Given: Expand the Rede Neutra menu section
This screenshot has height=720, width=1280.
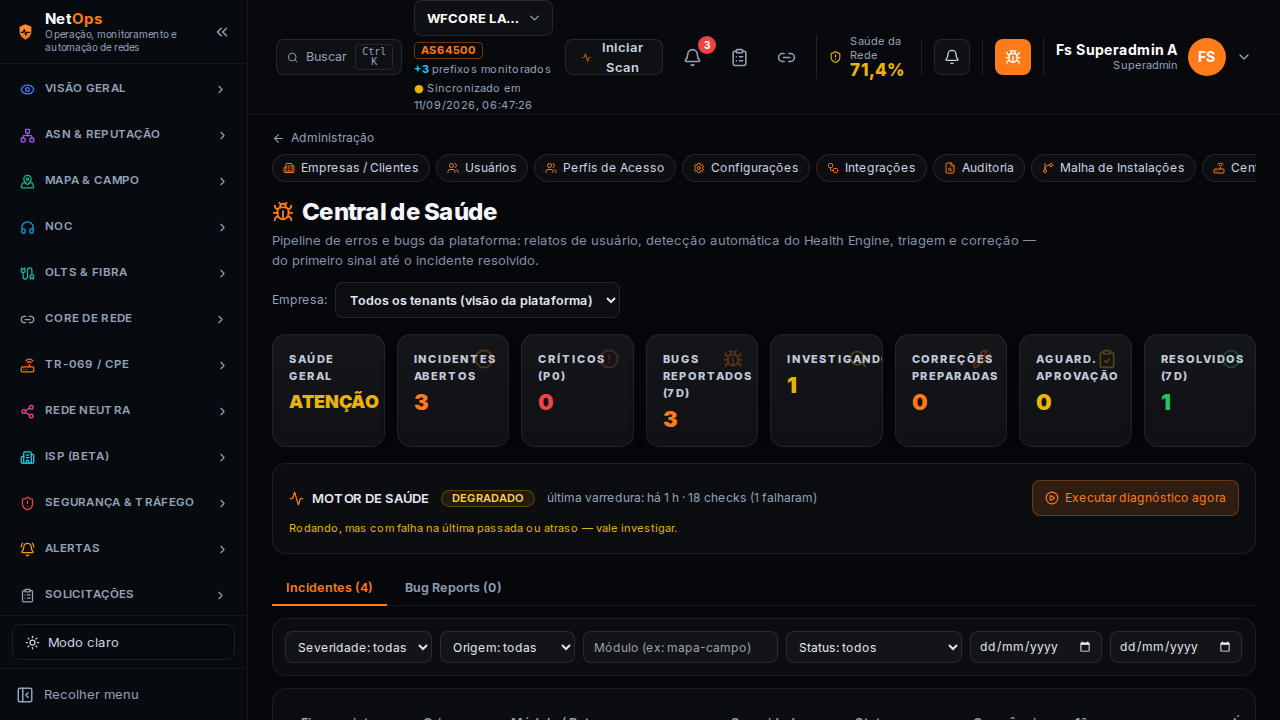Looking at the screenshot, I should (x=123, y=410).
